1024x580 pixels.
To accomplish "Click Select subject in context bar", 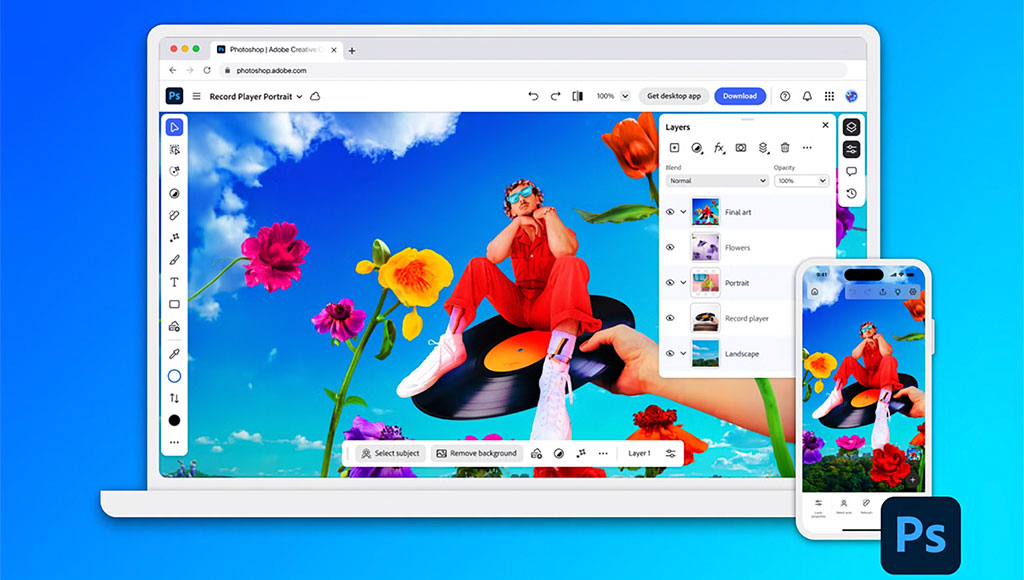I will pos(391,453).
